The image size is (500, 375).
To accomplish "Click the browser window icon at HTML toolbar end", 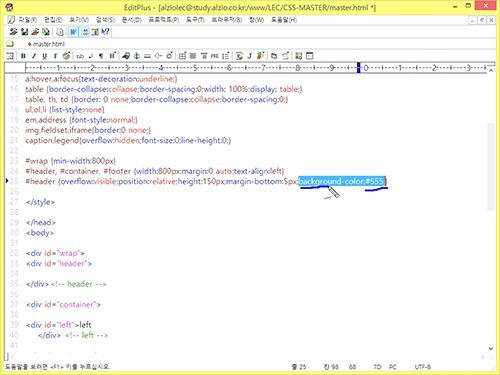I will 309,56.
